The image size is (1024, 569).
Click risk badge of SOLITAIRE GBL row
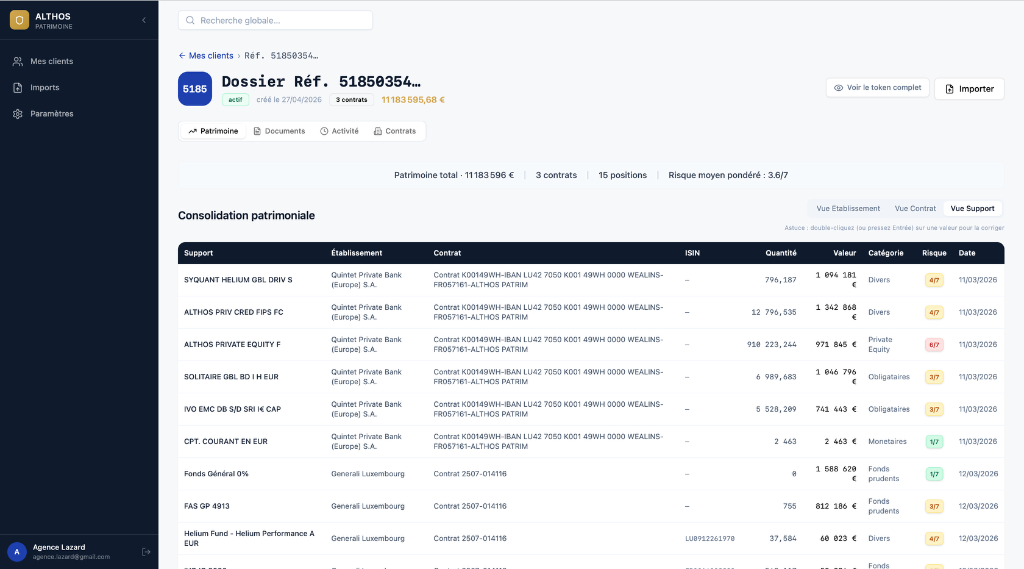(934, 377)
